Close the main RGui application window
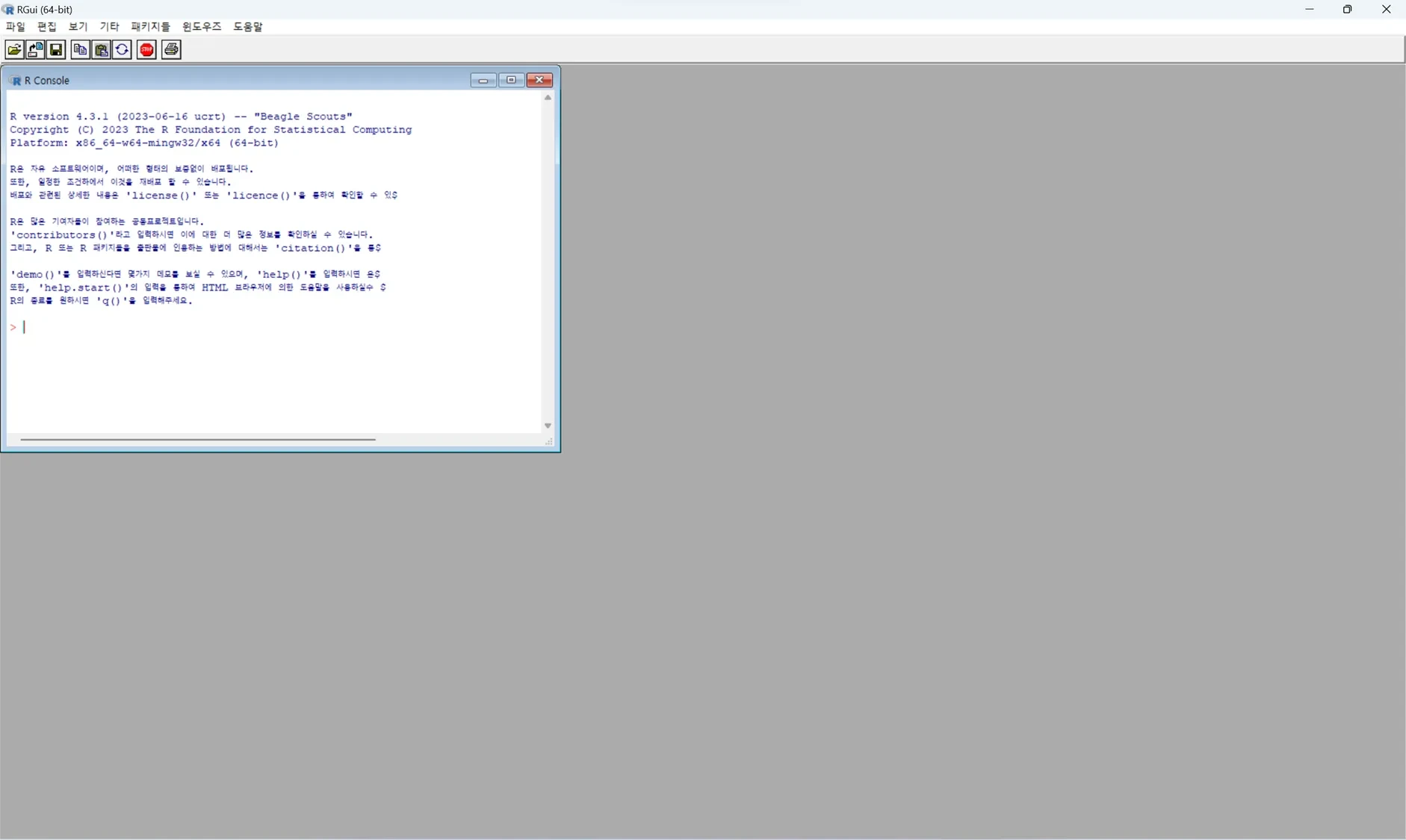Screen dimensions: 1406x840 pyautogui.click(x=1387, y=10)
